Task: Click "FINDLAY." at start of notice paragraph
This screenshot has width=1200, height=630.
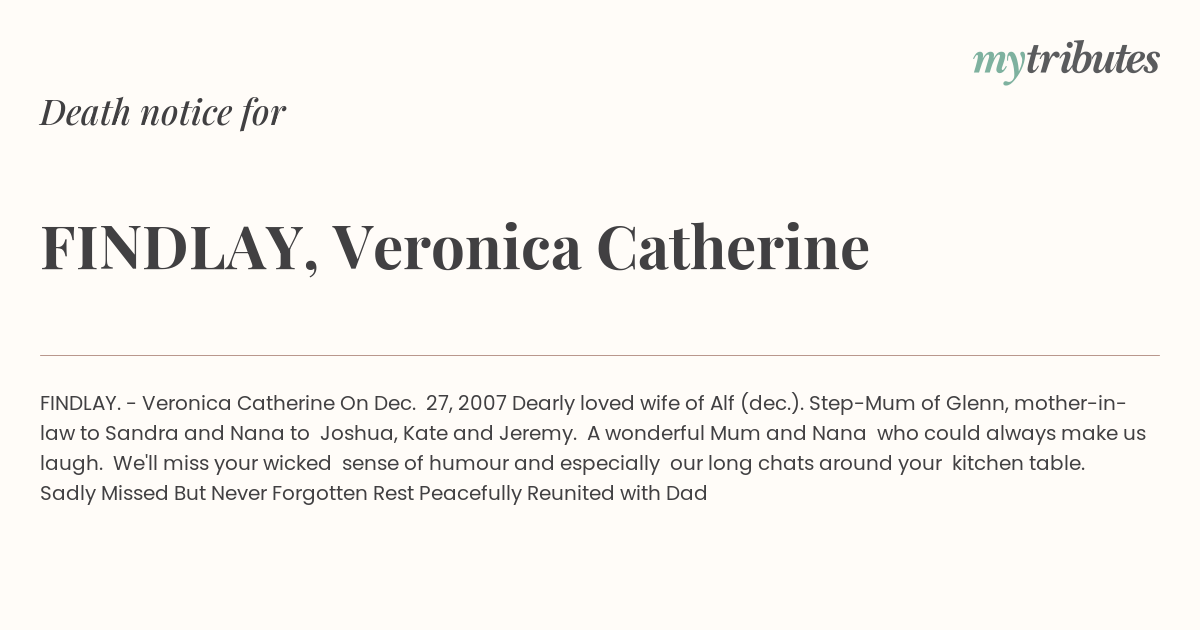Action: click(x=81, y=404)
